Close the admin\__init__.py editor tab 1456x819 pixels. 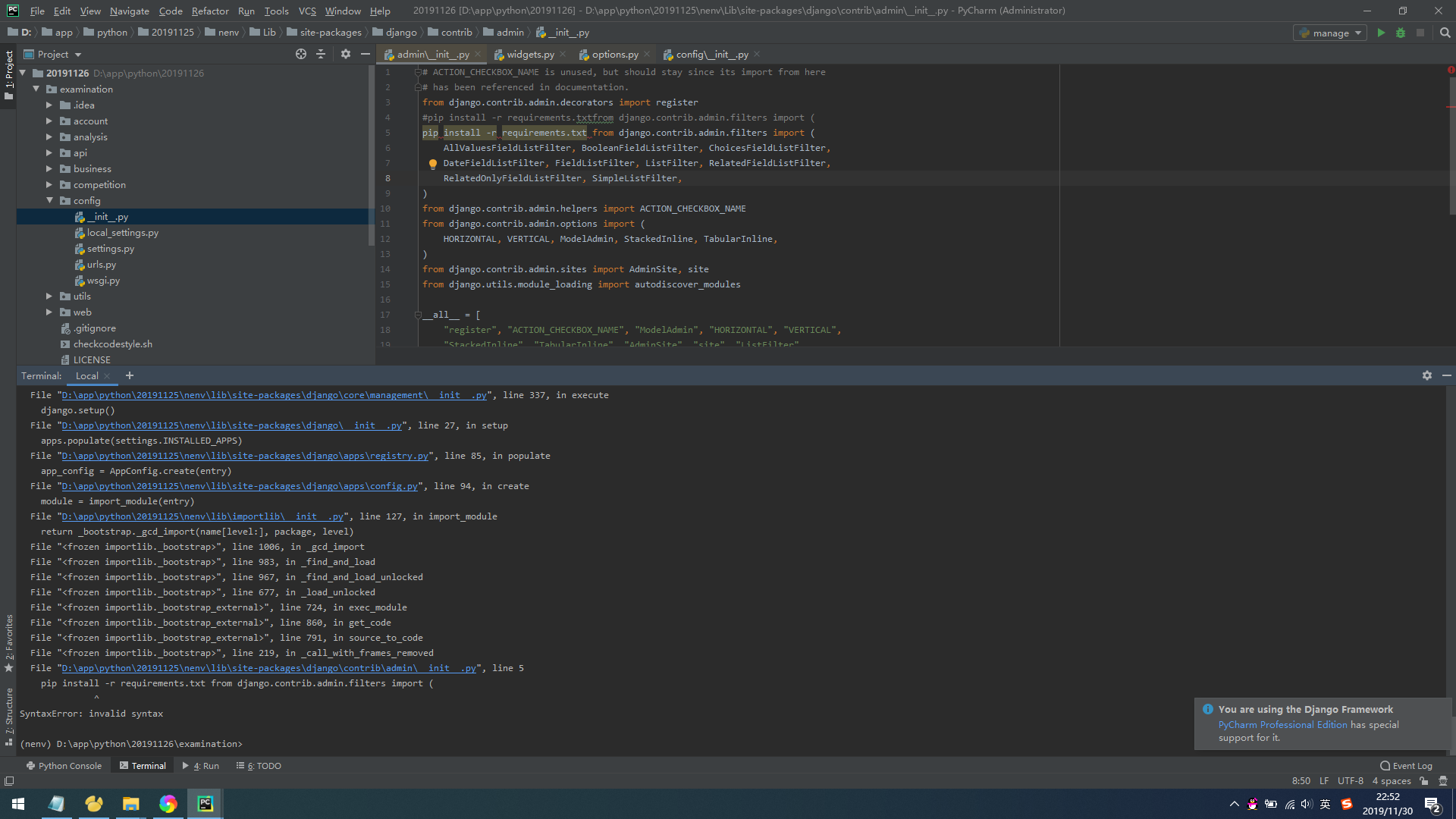[478, 54]
